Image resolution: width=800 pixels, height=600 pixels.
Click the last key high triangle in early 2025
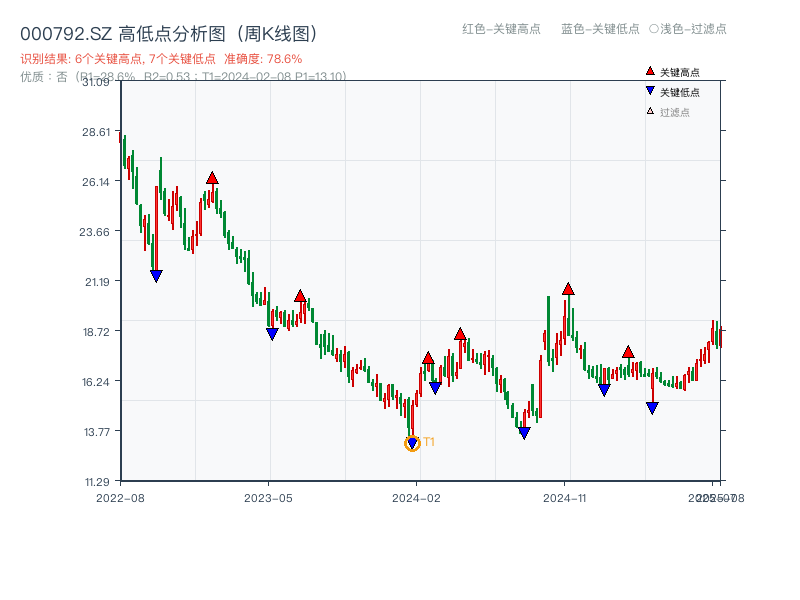[x=628, y=352]
